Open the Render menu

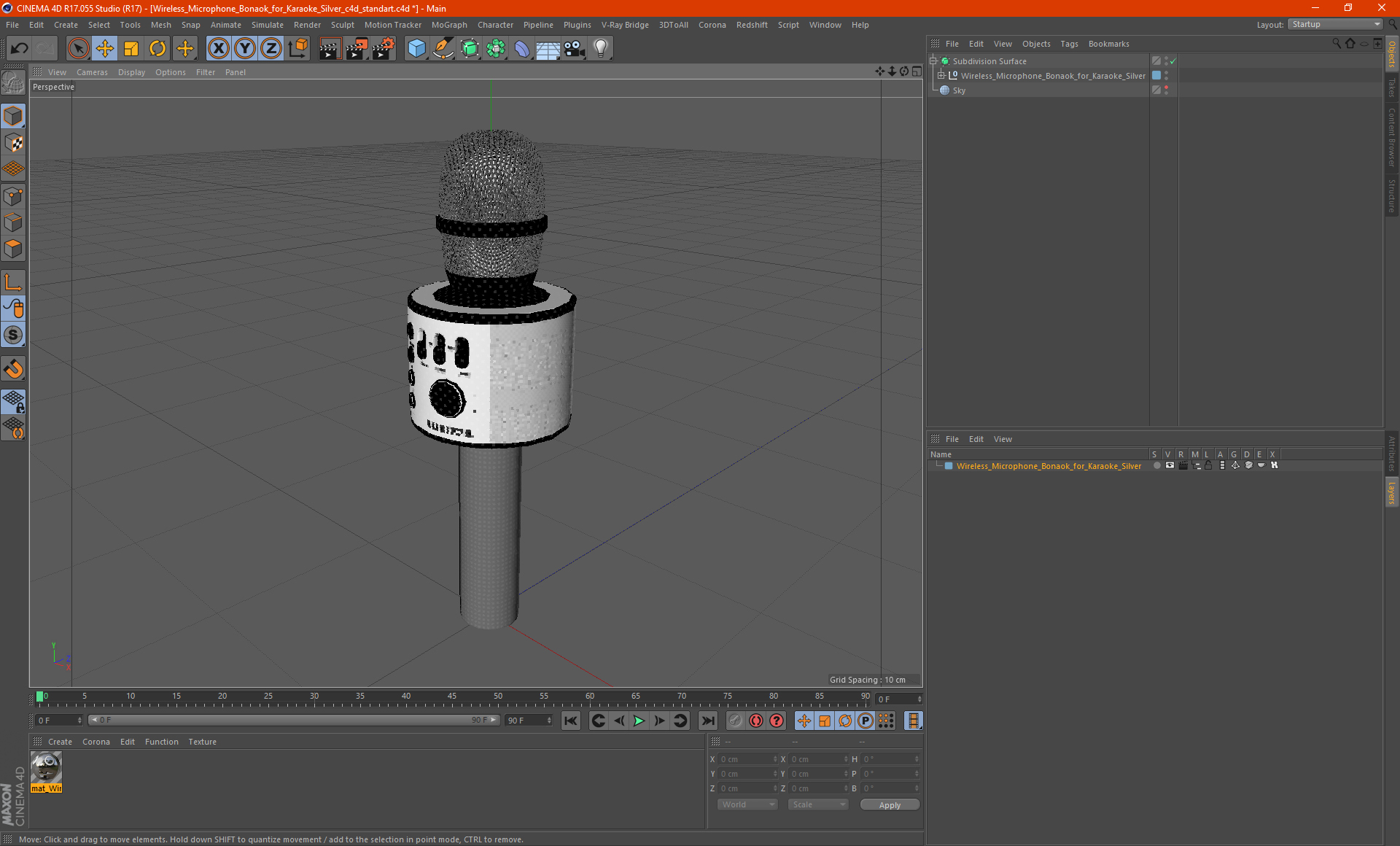tap(307, 25)
